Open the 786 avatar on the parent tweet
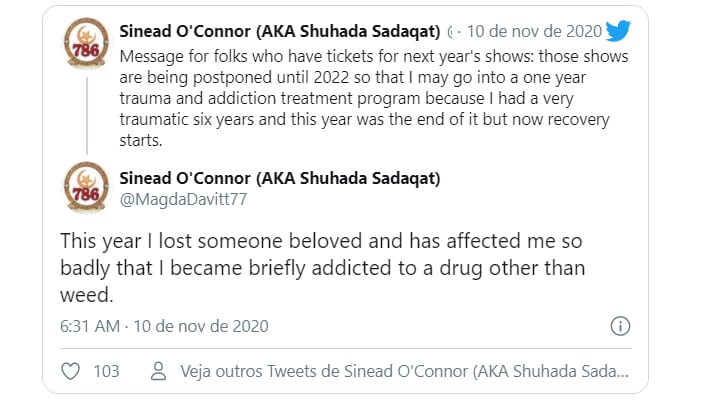This screenshot has height=412, width=704. pos(87,44)
